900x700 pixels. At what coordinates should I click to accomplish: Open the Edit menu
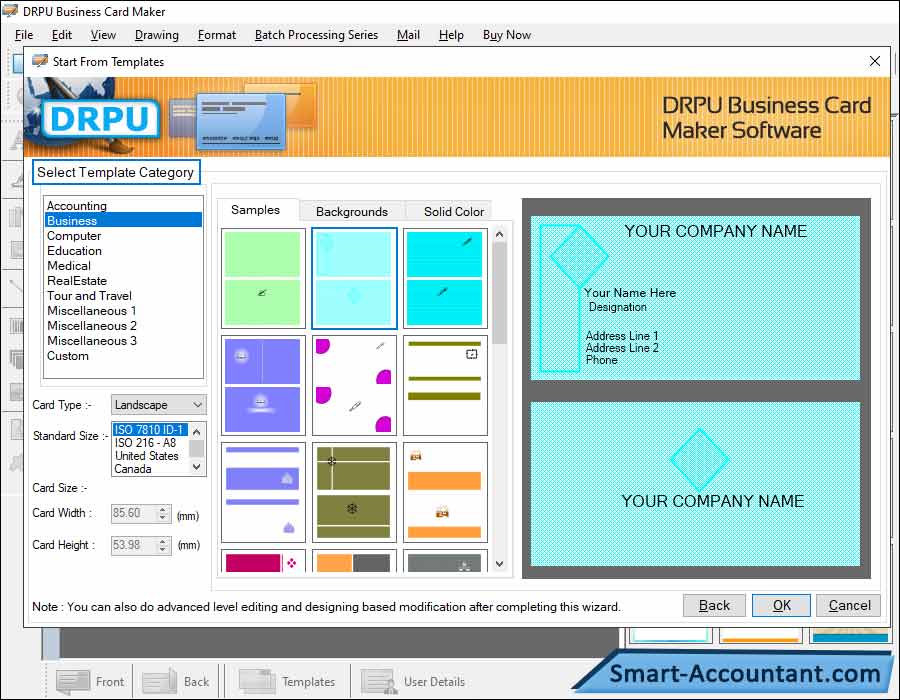pyautogui.click(x=61, y=35)
